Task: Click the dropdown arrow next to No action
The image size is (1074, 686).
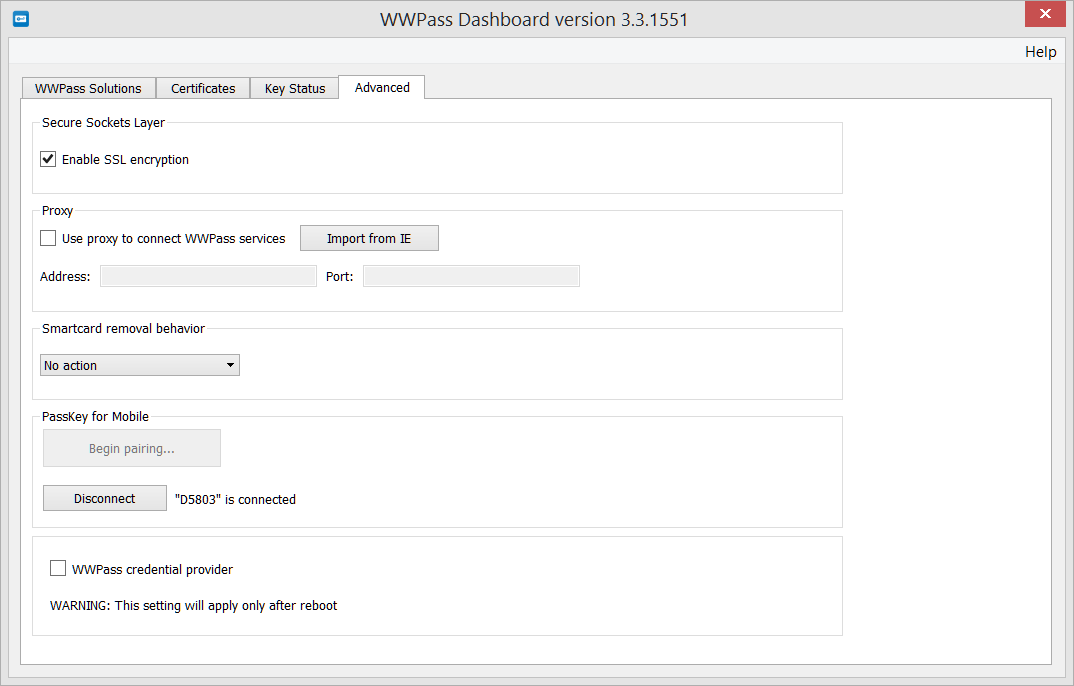Action: point(230,365)
